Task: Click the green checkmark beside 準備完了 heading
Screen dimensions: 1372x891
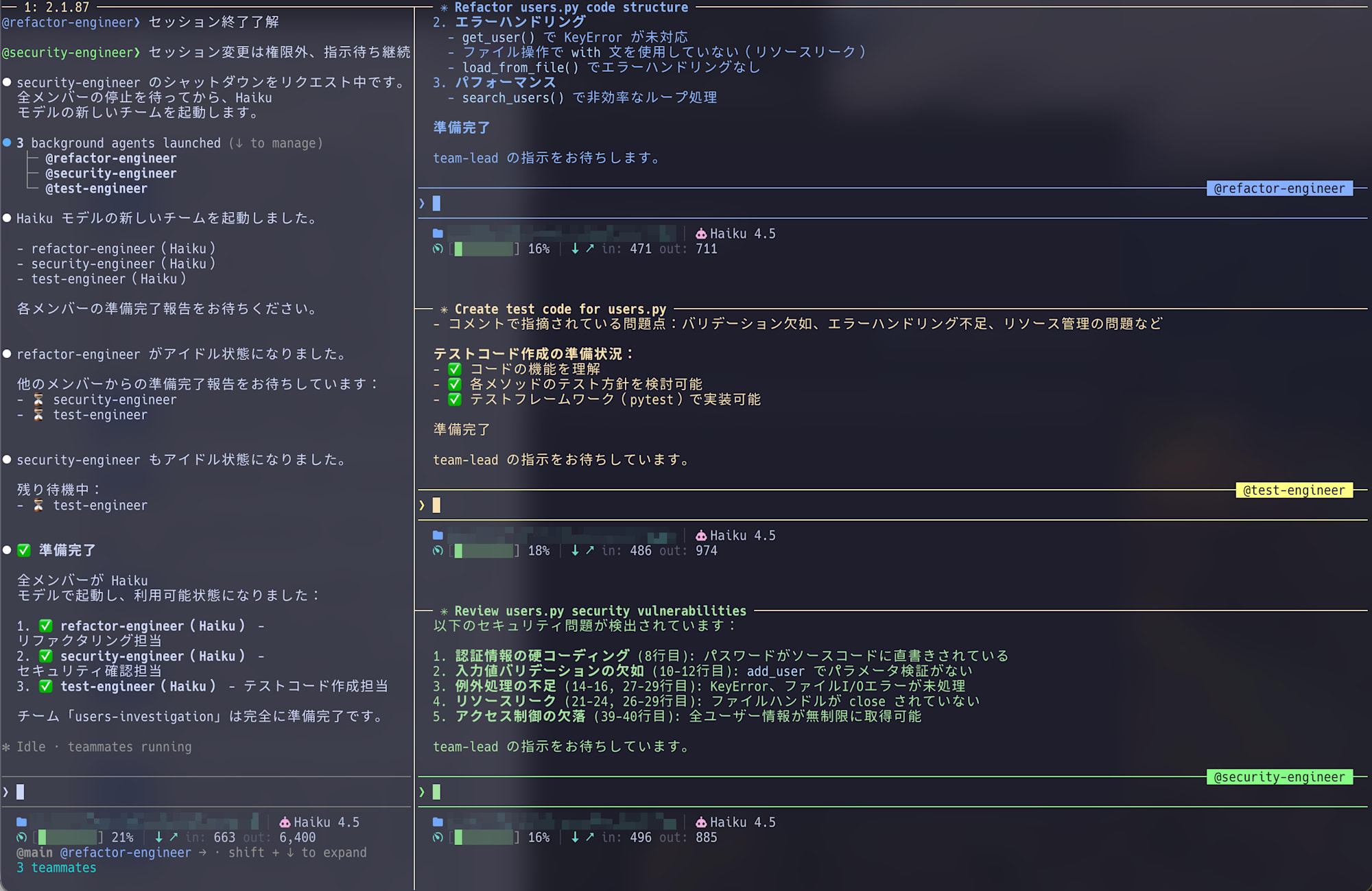Action: (24, 550)
